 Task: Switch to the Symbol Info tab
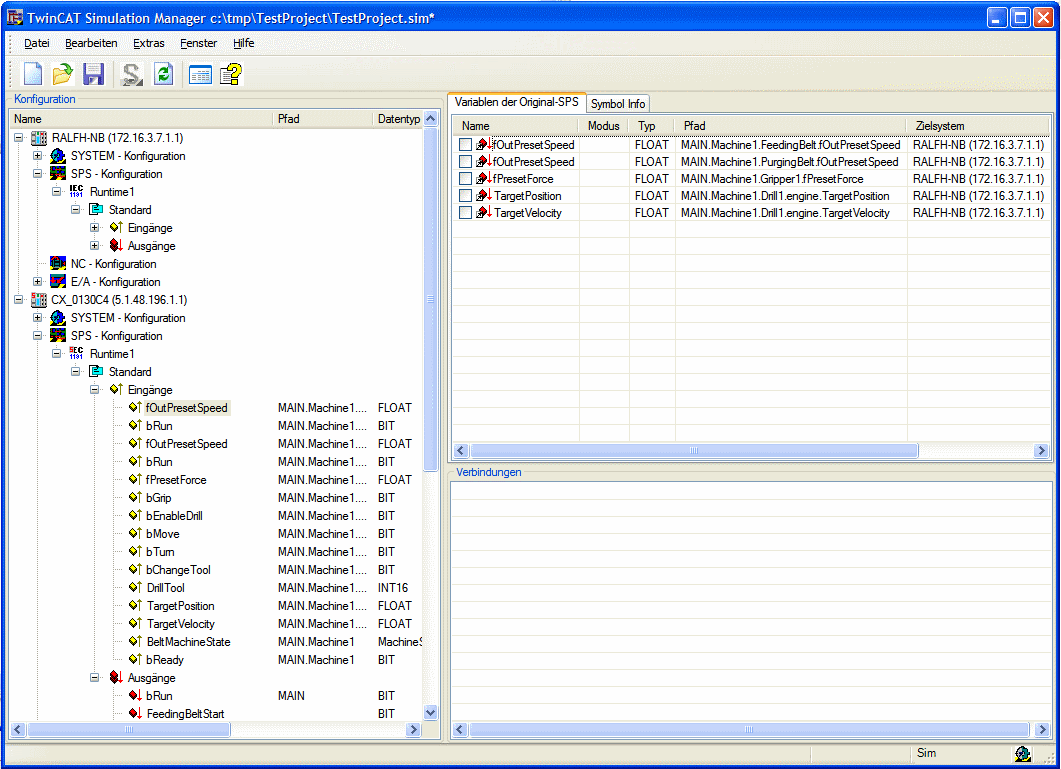click(x=618, y=104)
